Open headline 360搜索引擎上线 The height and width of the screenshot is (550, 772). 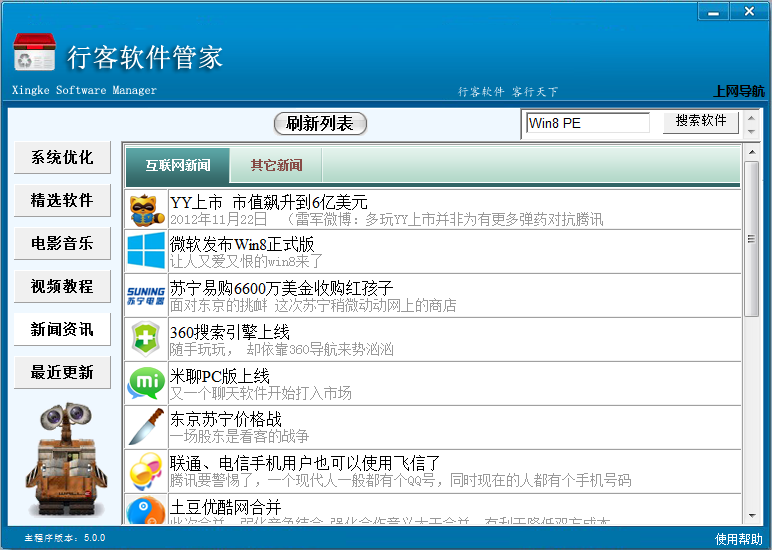tap(230, 332)
